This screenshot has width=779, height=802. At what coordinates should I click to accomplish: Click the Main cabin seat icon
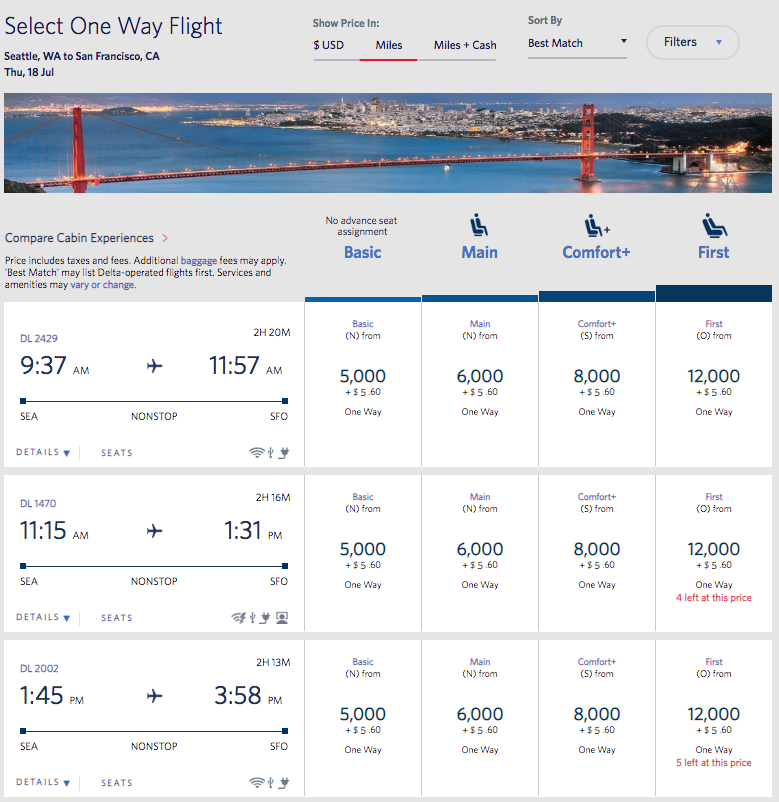479,225
